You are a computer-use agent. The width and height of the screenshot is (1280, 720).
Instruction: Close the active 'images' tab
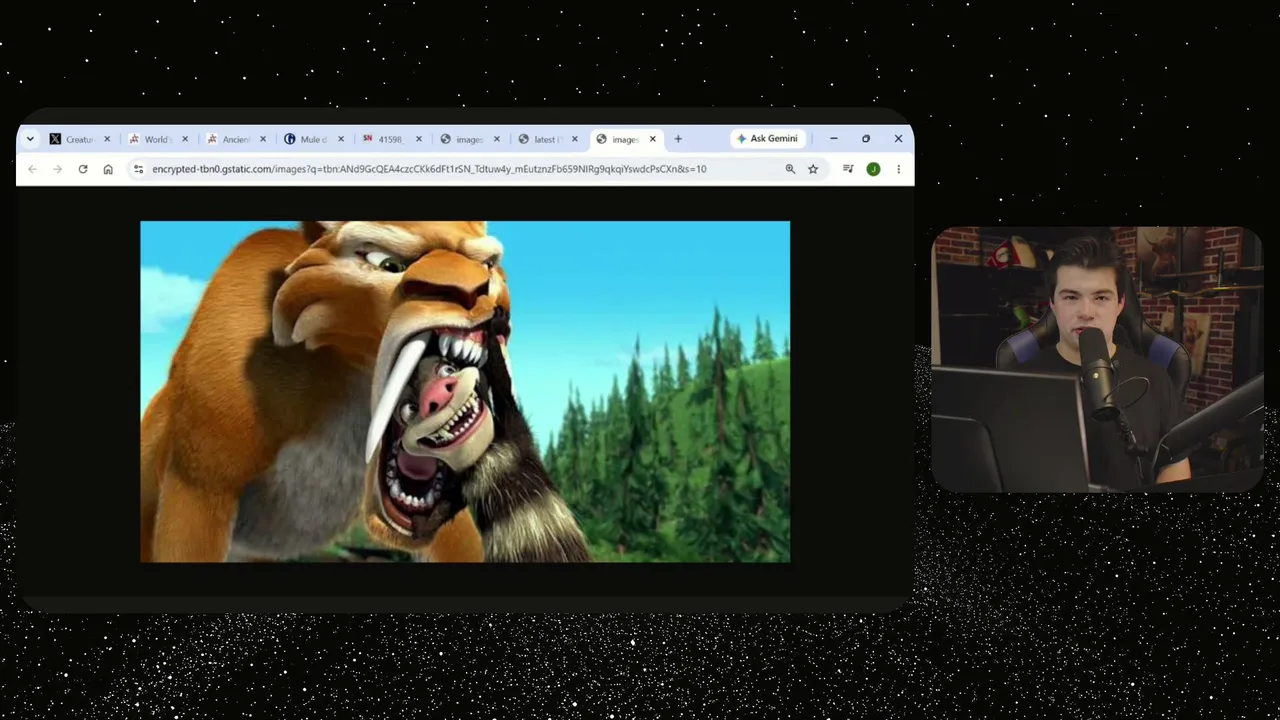(x=653, y=139)
